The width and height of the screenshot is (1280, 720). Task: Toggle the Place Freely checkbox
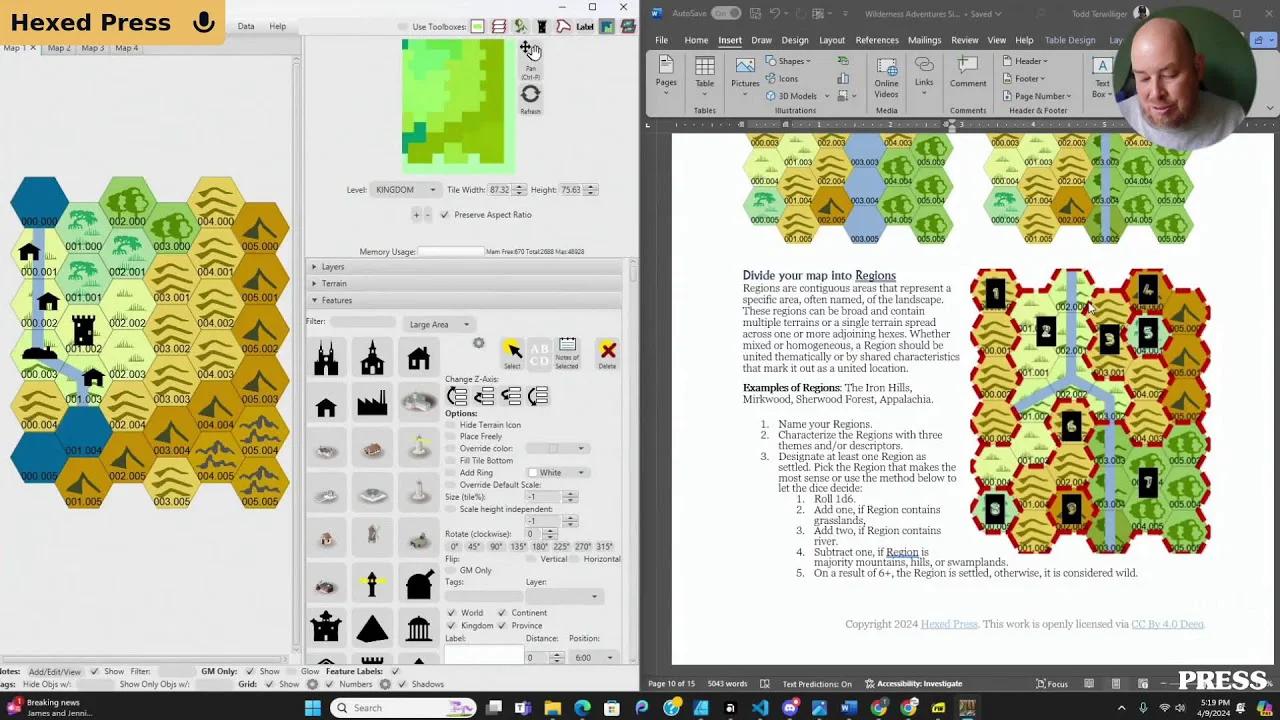click(451, 436)
